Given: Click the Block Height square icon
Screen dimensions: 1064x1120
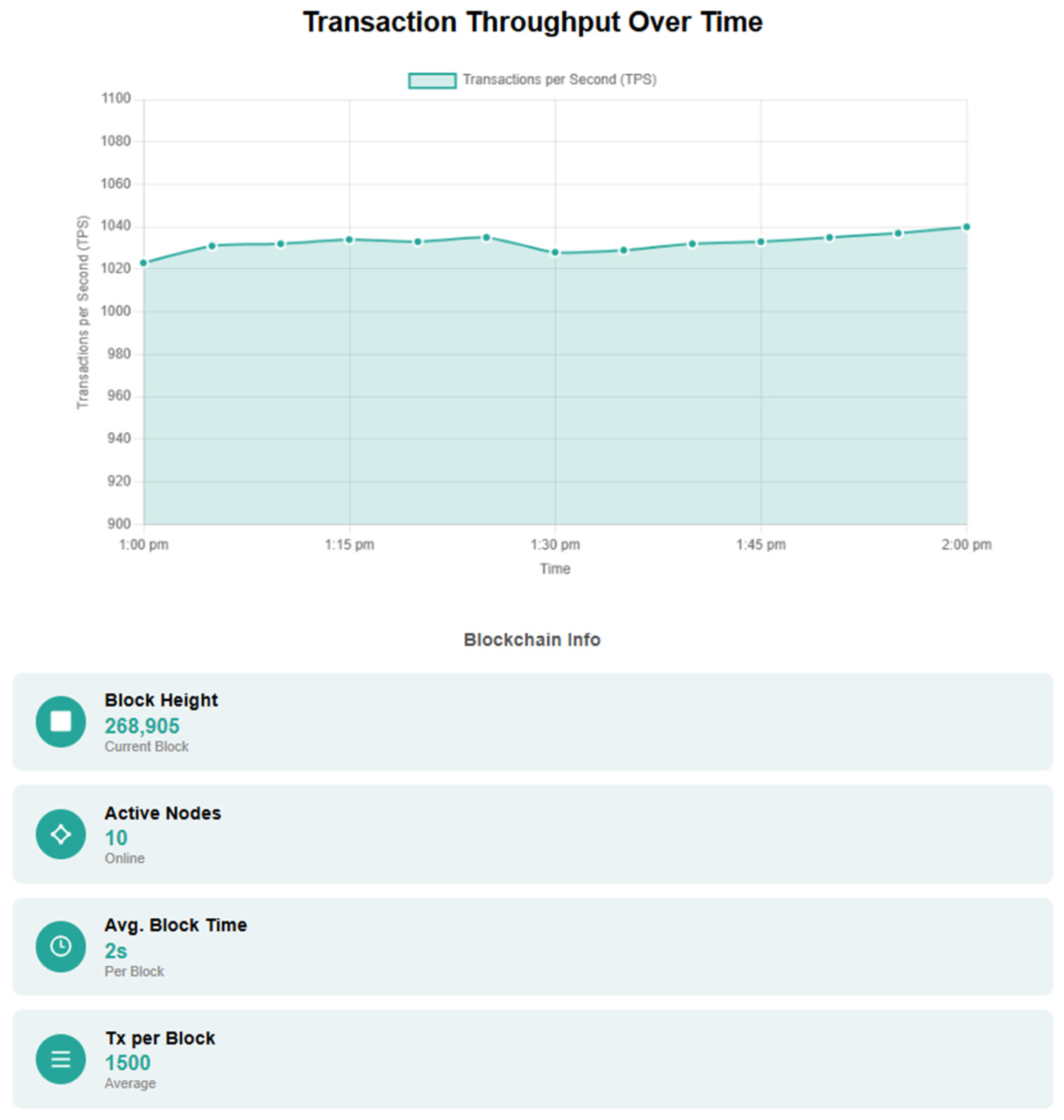Looking at the screenshot, I should point(61,721).
